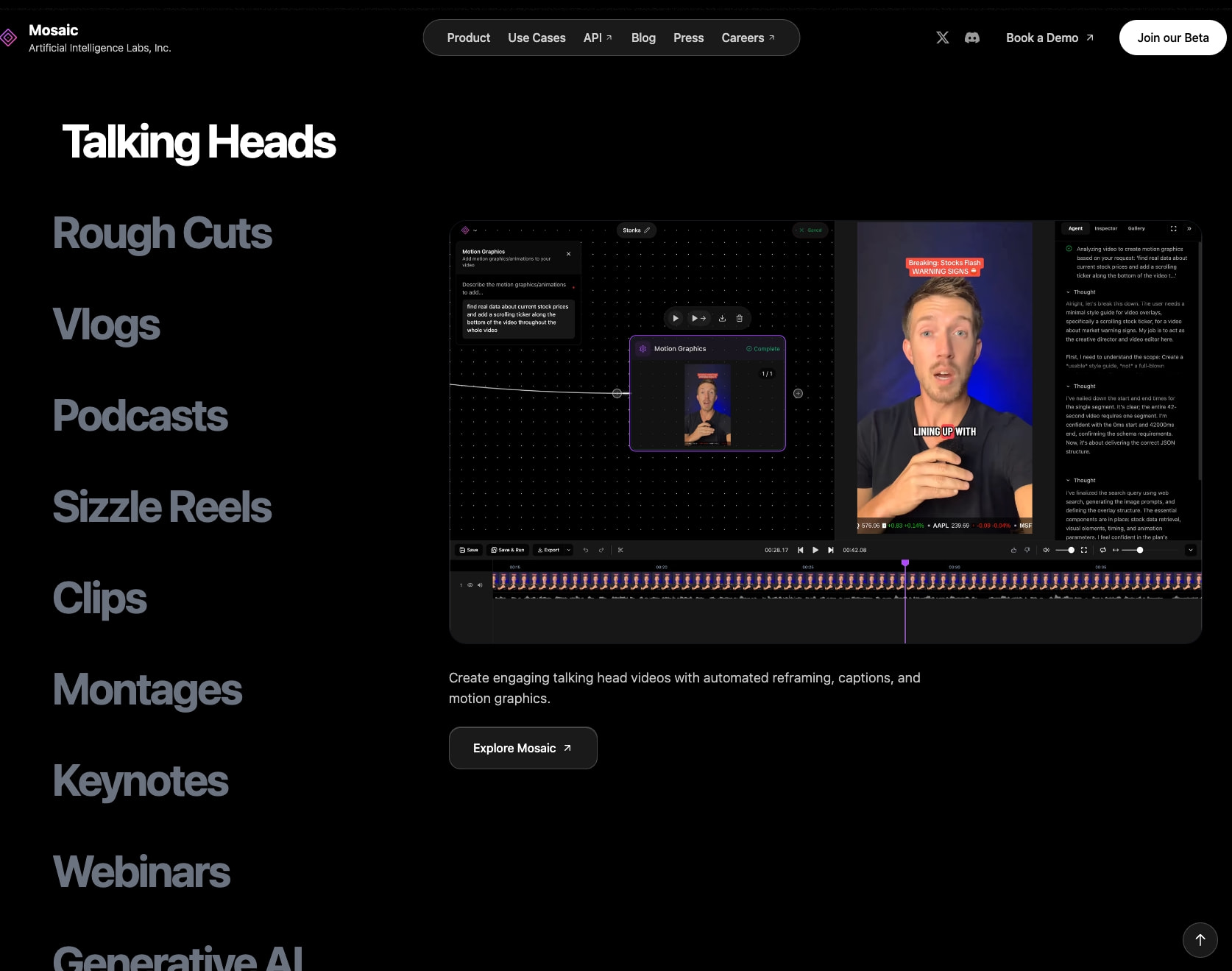This screenshot has height=971, width=1232.
Task: Switch to the Inspector tab
Action: [x=1105, y=228]
